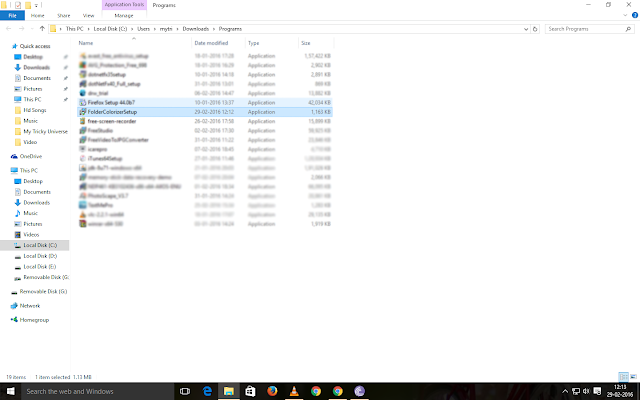
Task: Select the FolderColorizerSetup file
Action: coord(205,112)
